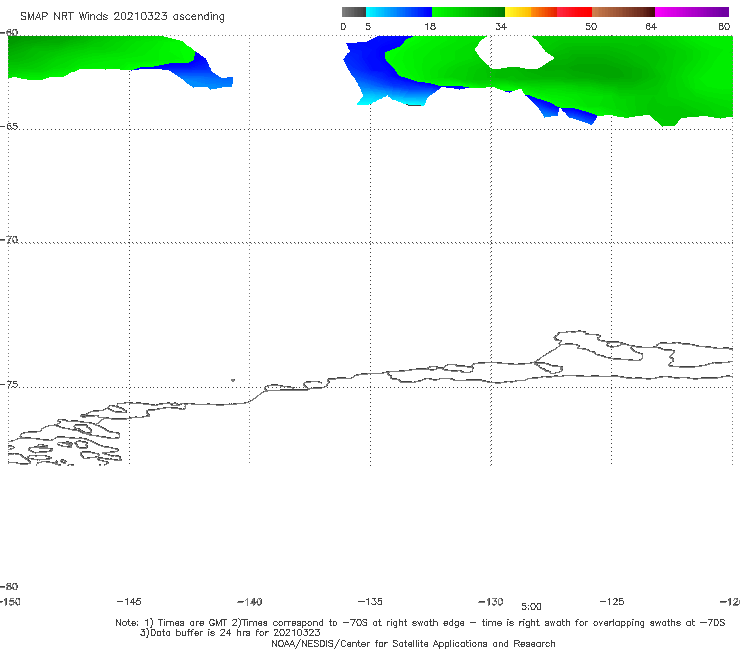Click the swath time label '5:00'

point(531,607)
